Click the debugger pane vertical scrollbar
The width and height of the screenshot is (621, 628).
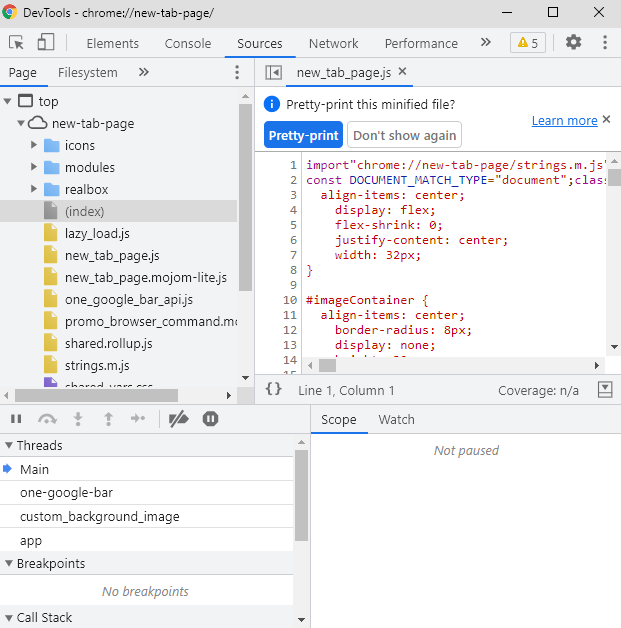pyautogui.click(x=301, y=495)
